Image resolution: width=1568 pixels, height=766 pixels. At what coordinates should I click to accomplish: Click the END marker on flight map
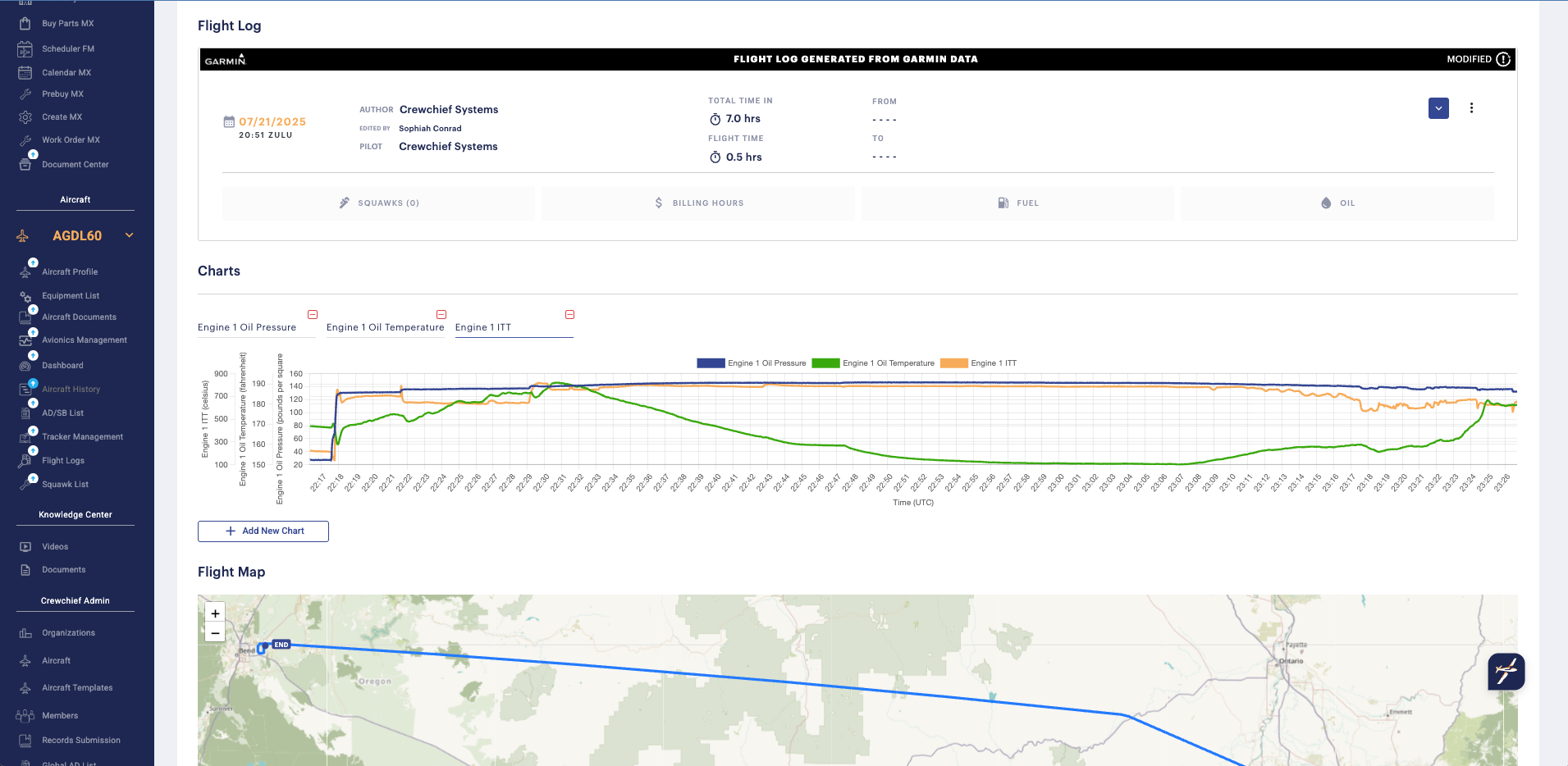(281, 645)
